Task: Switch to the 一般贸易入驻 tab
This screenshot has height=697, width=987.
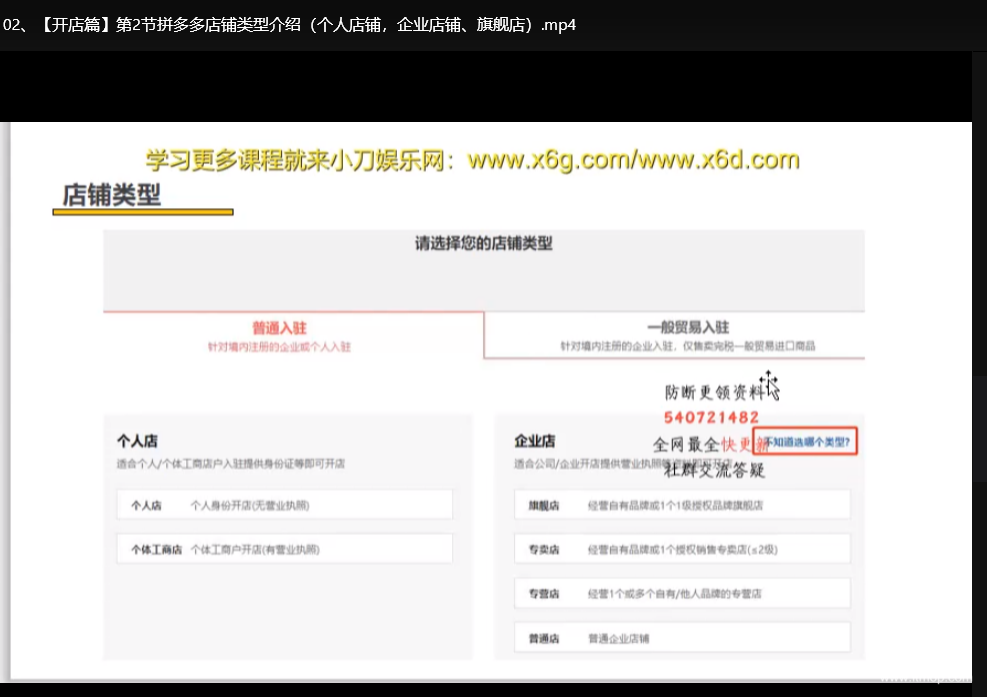Action: tap(674, 336)
